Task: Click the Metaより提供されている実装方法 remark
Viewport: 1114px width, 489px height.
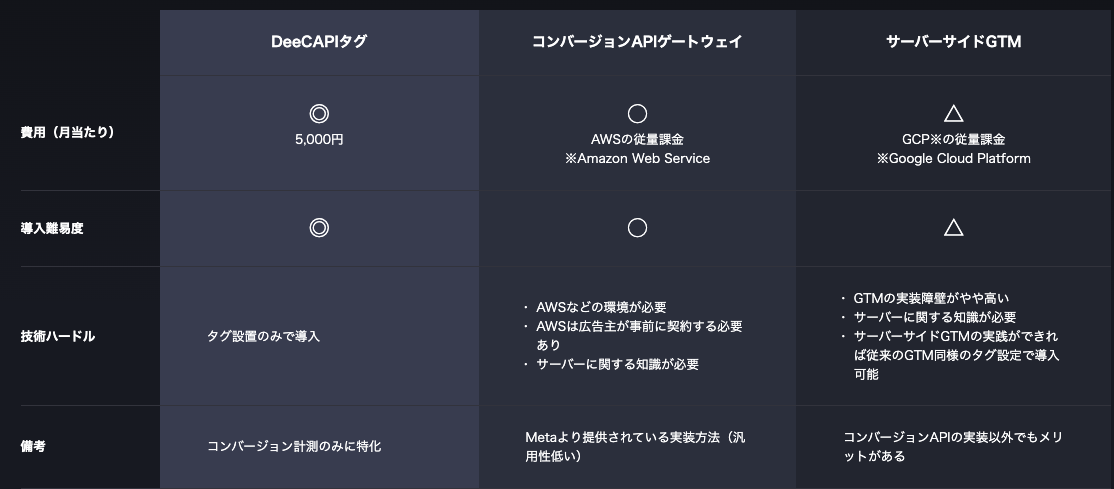Action: [635, 437]
